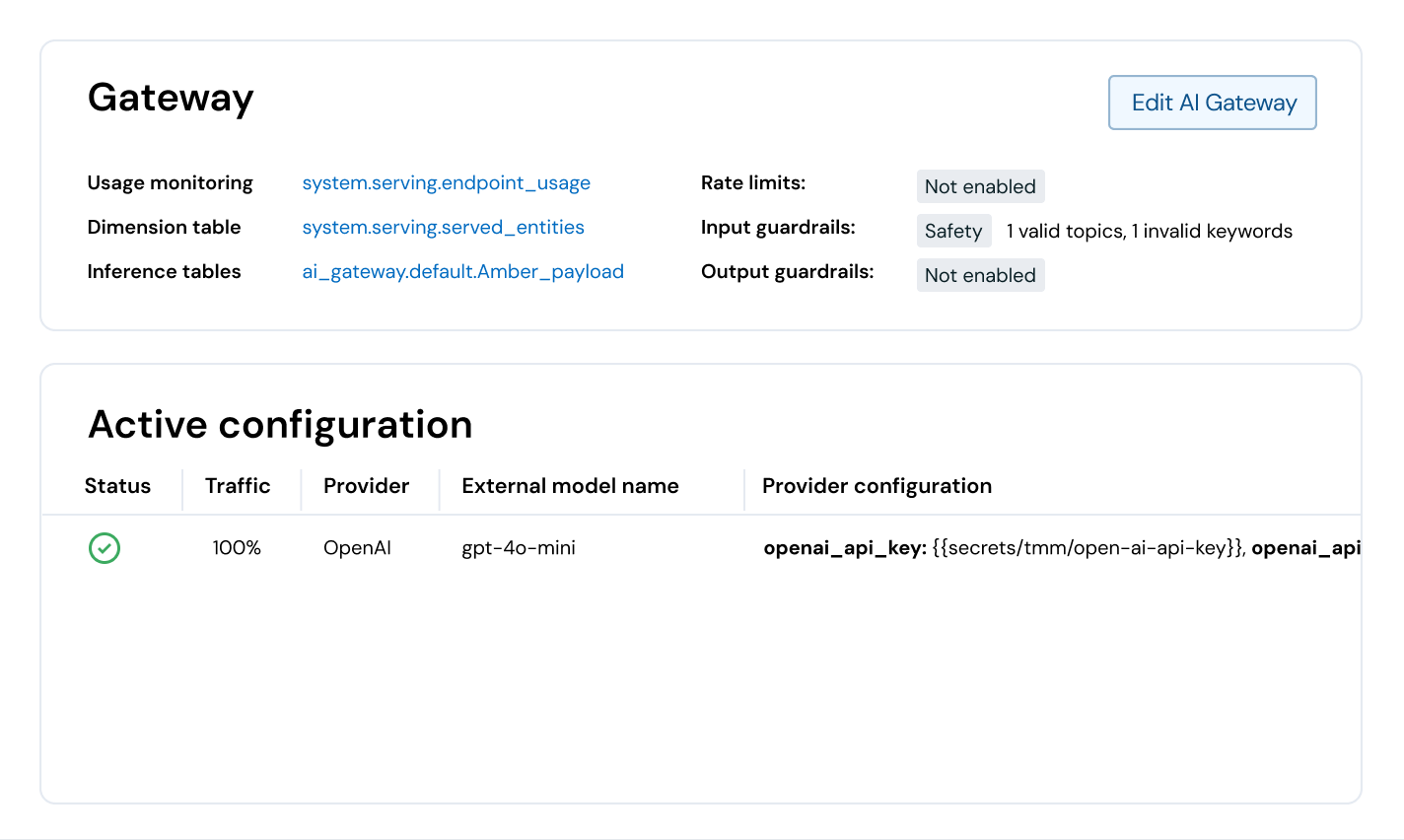This screenshot has width=1404, height=840.
Task: Click the Provider configuration column header
Action: (x=877, y=486)
